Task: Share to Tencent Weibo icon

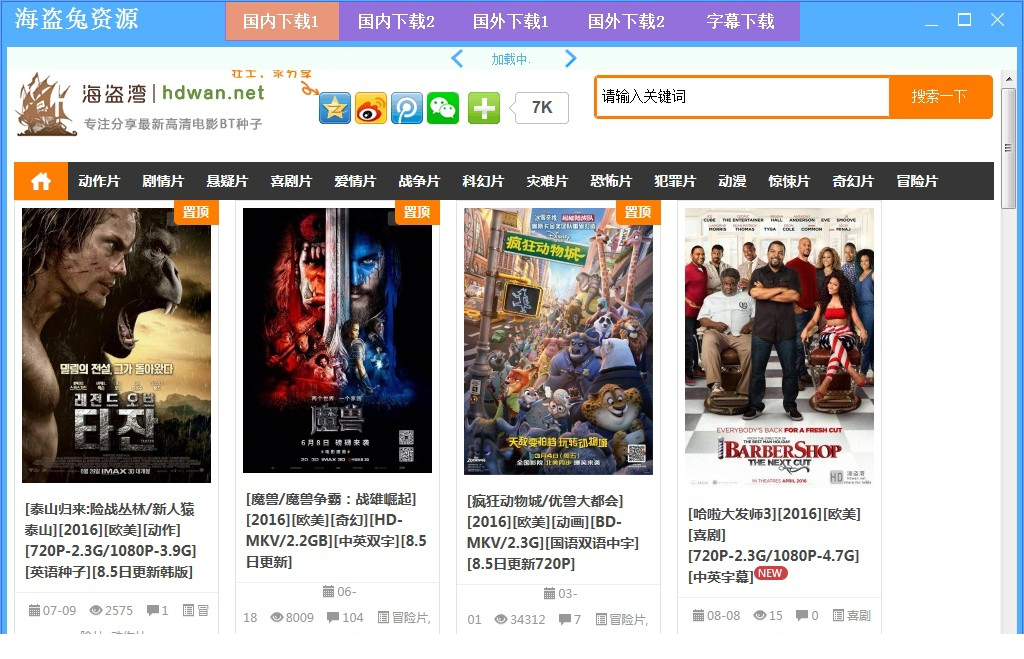Action: (x=407, y=108)
